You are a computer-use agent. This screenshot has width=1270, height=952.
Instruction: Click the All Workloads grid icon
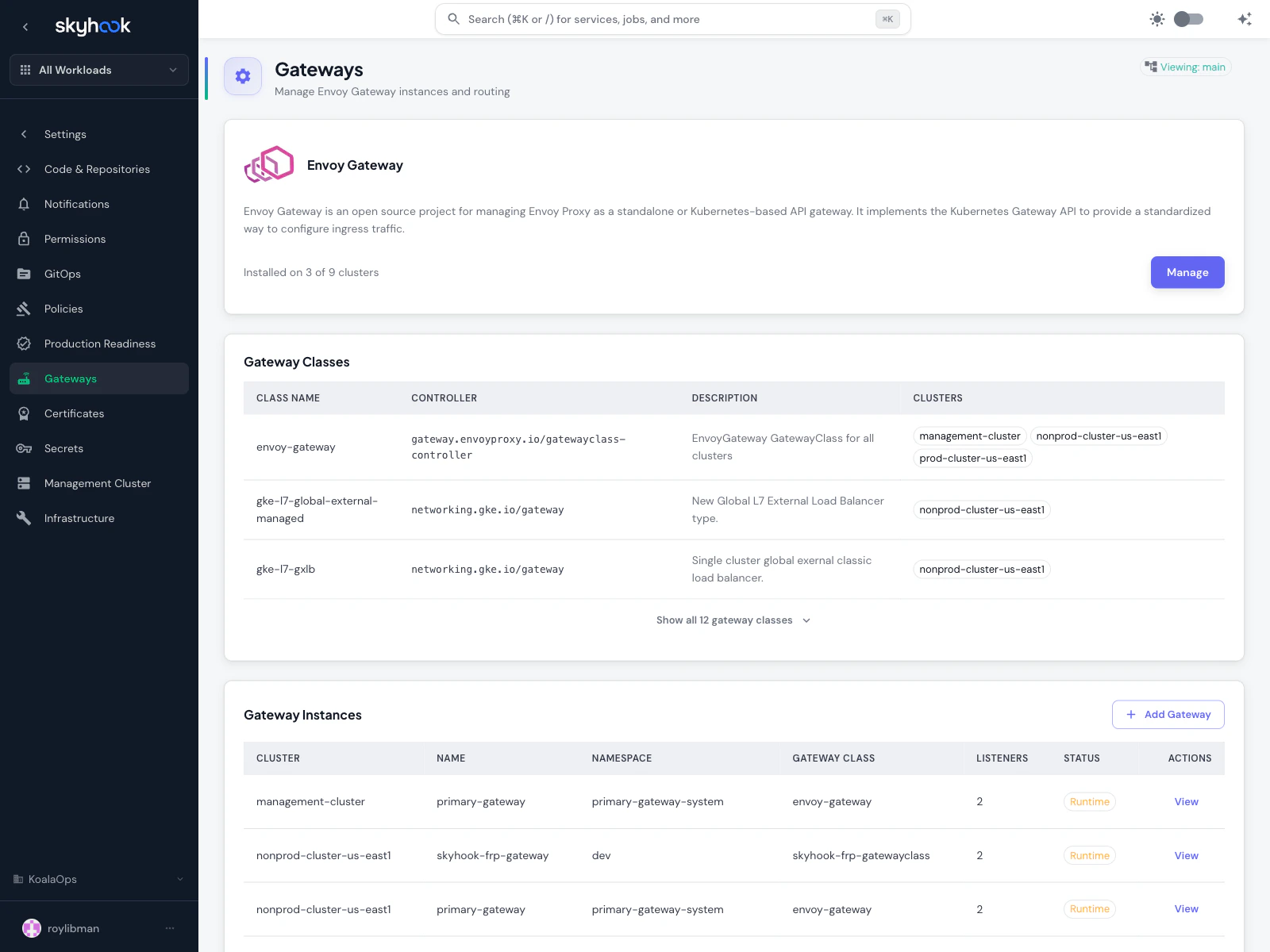tap(25, 70)
